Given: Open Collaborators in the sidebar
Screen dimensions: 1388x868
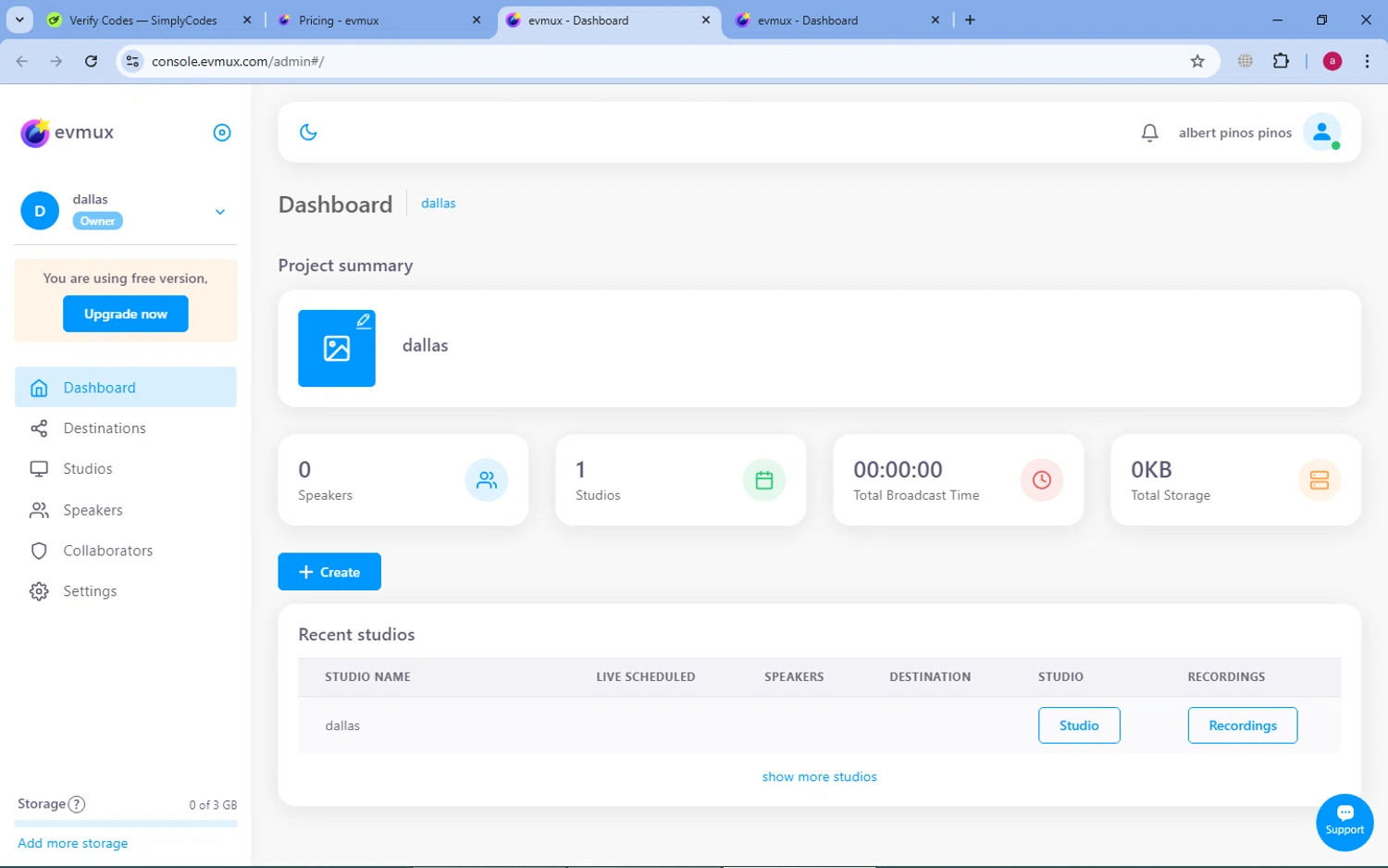Looking at the screenshot, I should click(107, 551).
